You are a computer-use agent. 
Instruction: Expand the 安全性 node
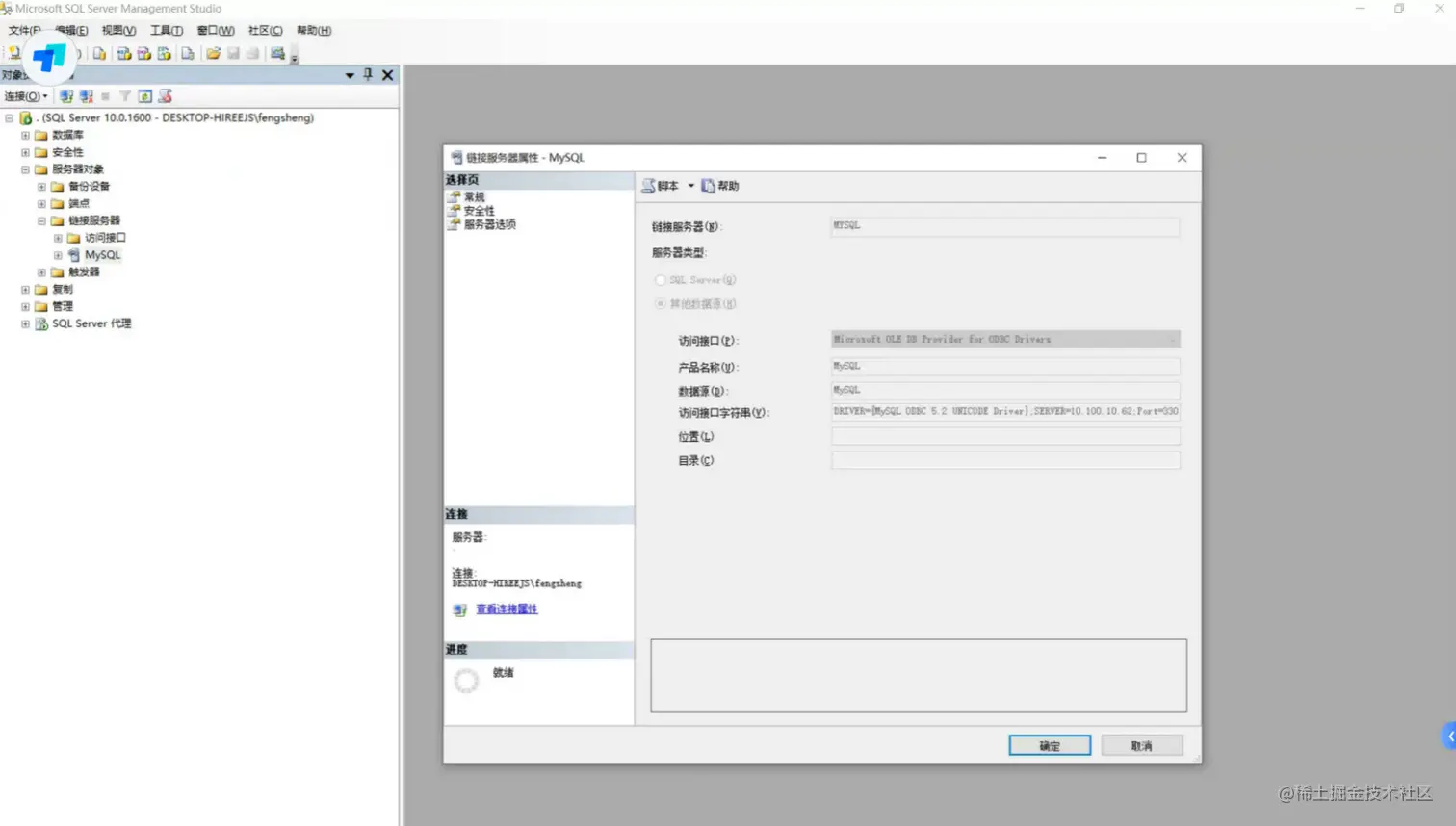pyautogui.click(x=25, y=152)
